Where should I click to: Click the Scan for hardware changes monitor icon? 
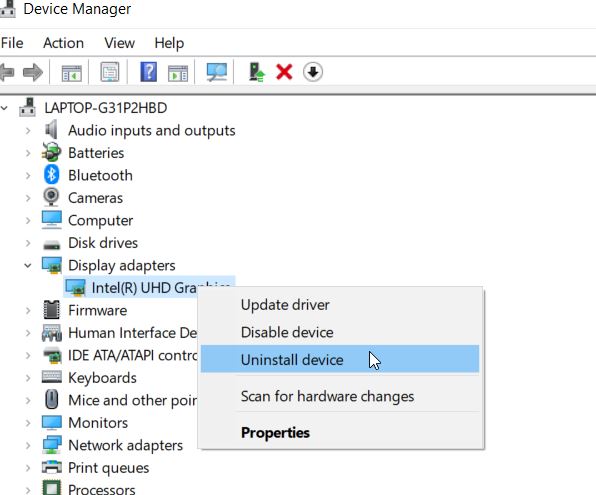point(217,72)
